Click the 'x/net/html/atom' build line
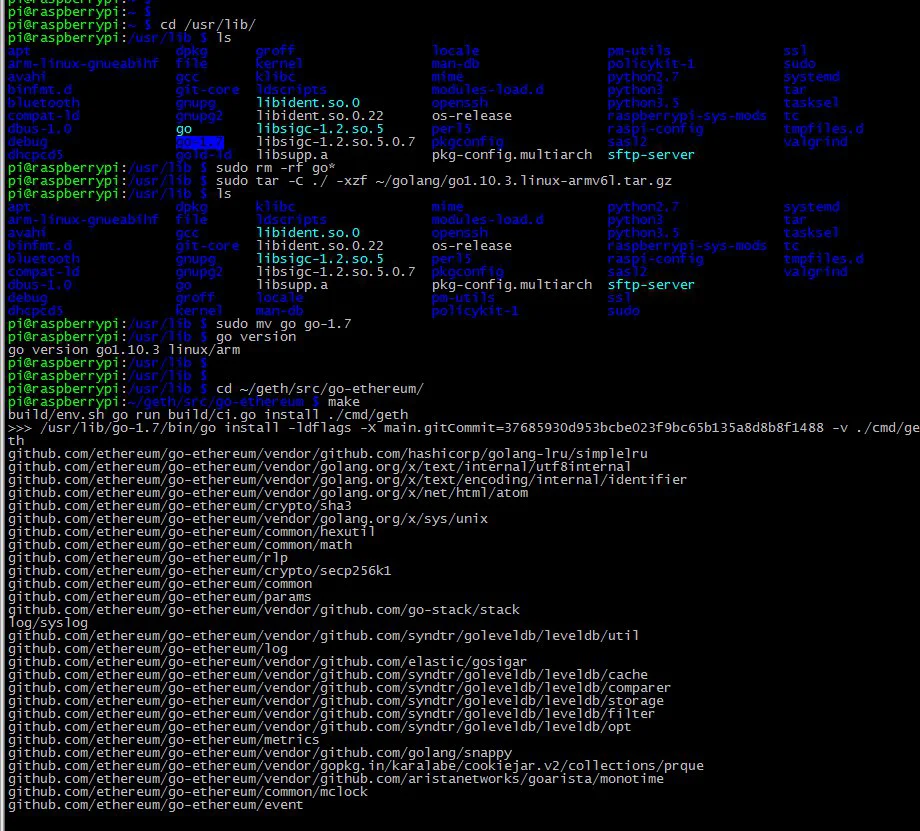The image size is (920, 831). 268,493
